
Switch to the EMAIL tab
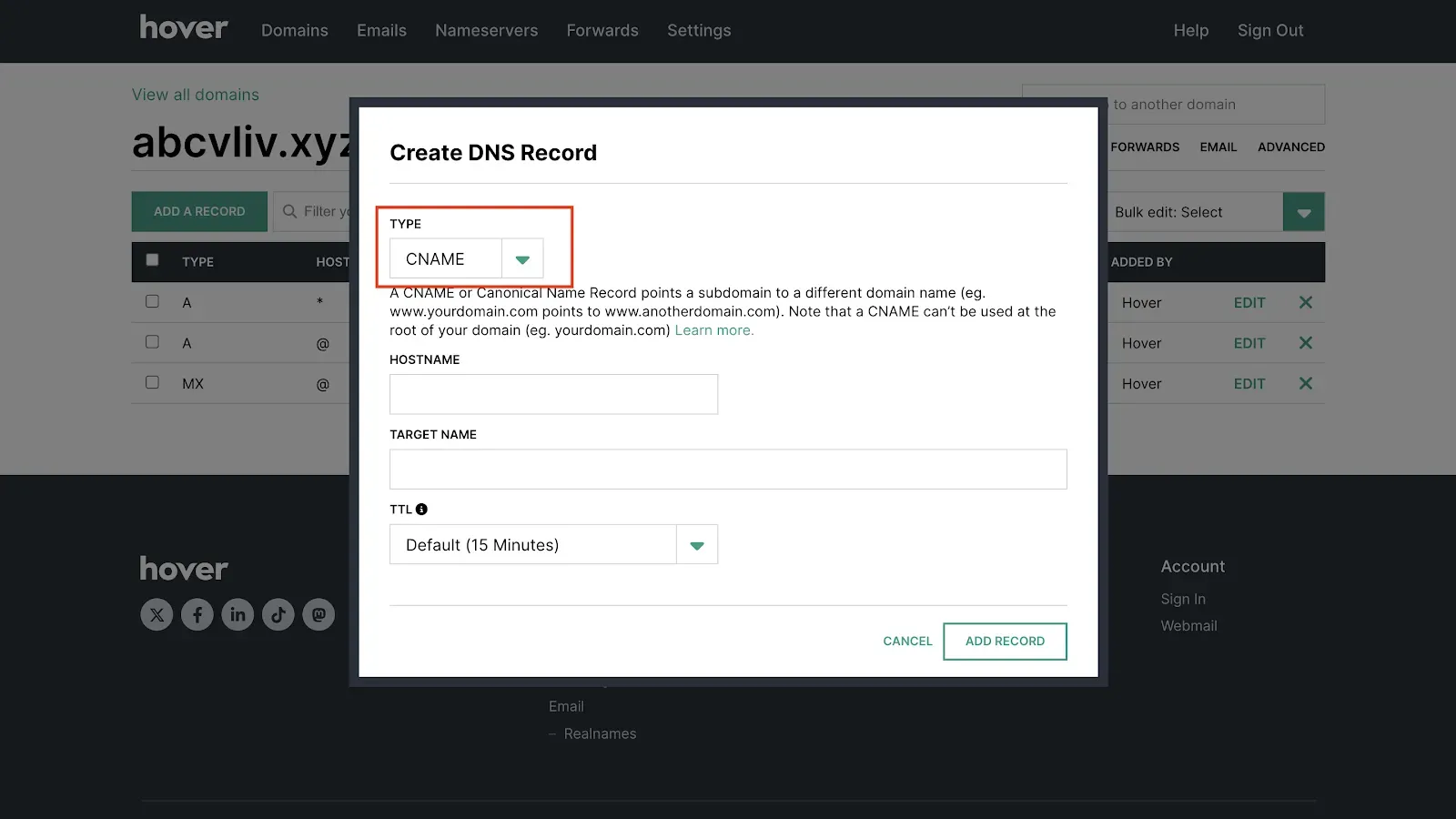click(1218, 147)
